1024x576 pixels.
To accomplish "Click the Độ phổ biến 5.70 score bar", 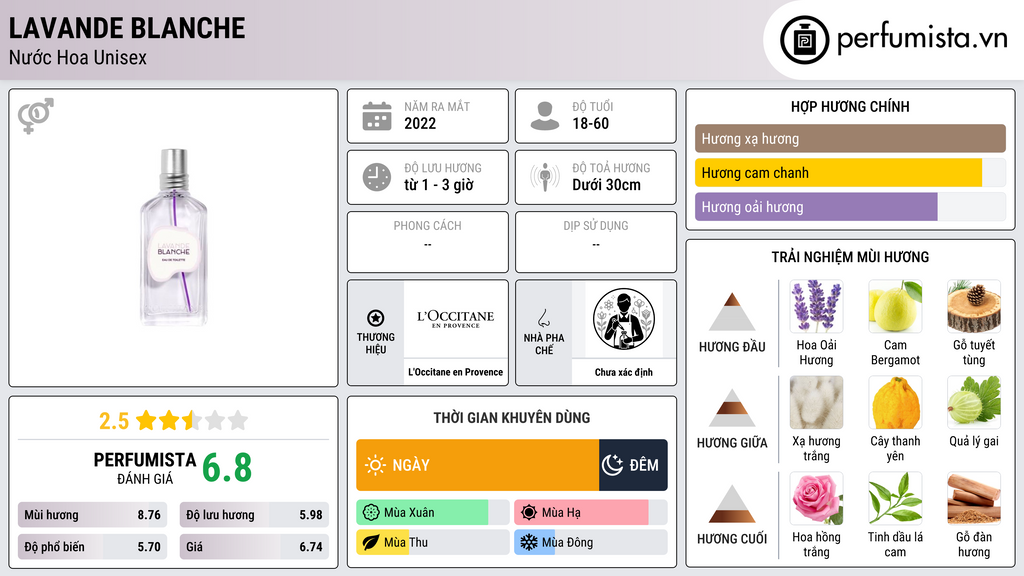I will tap(93, 547).
